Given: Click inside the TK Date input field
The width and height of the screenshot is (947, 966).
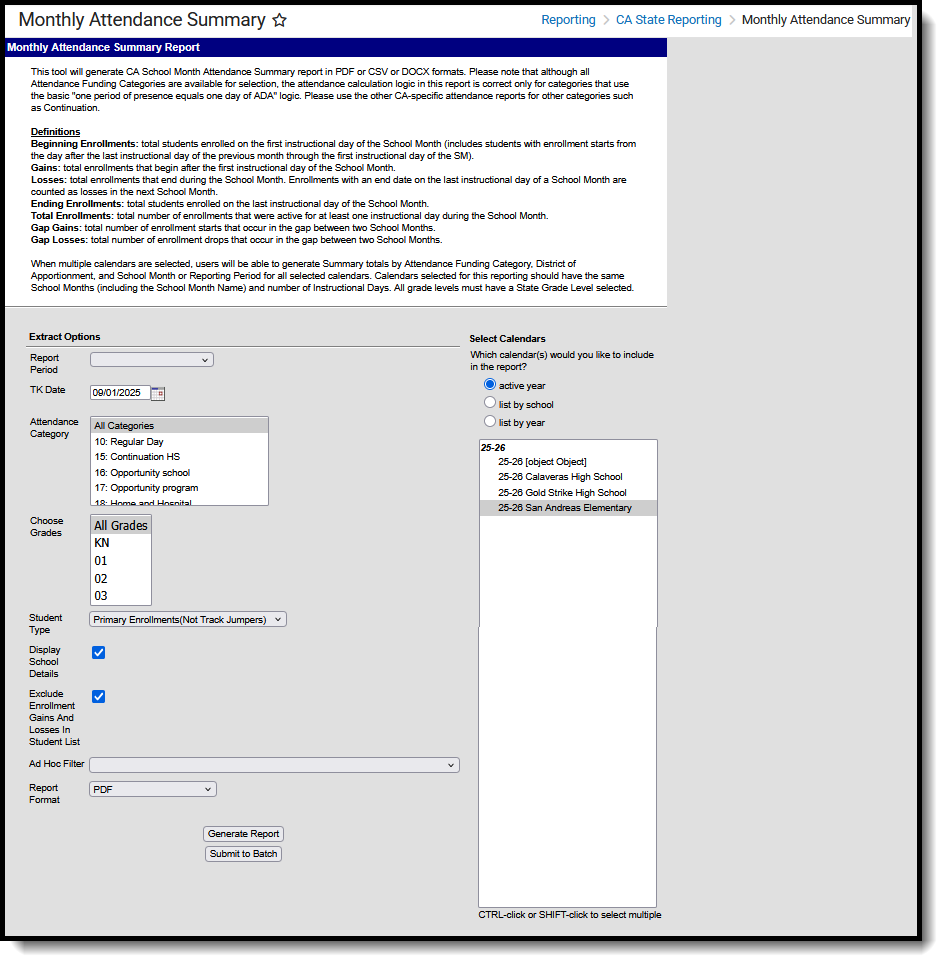Looking at the screenshot, I should tap(120, 393).
